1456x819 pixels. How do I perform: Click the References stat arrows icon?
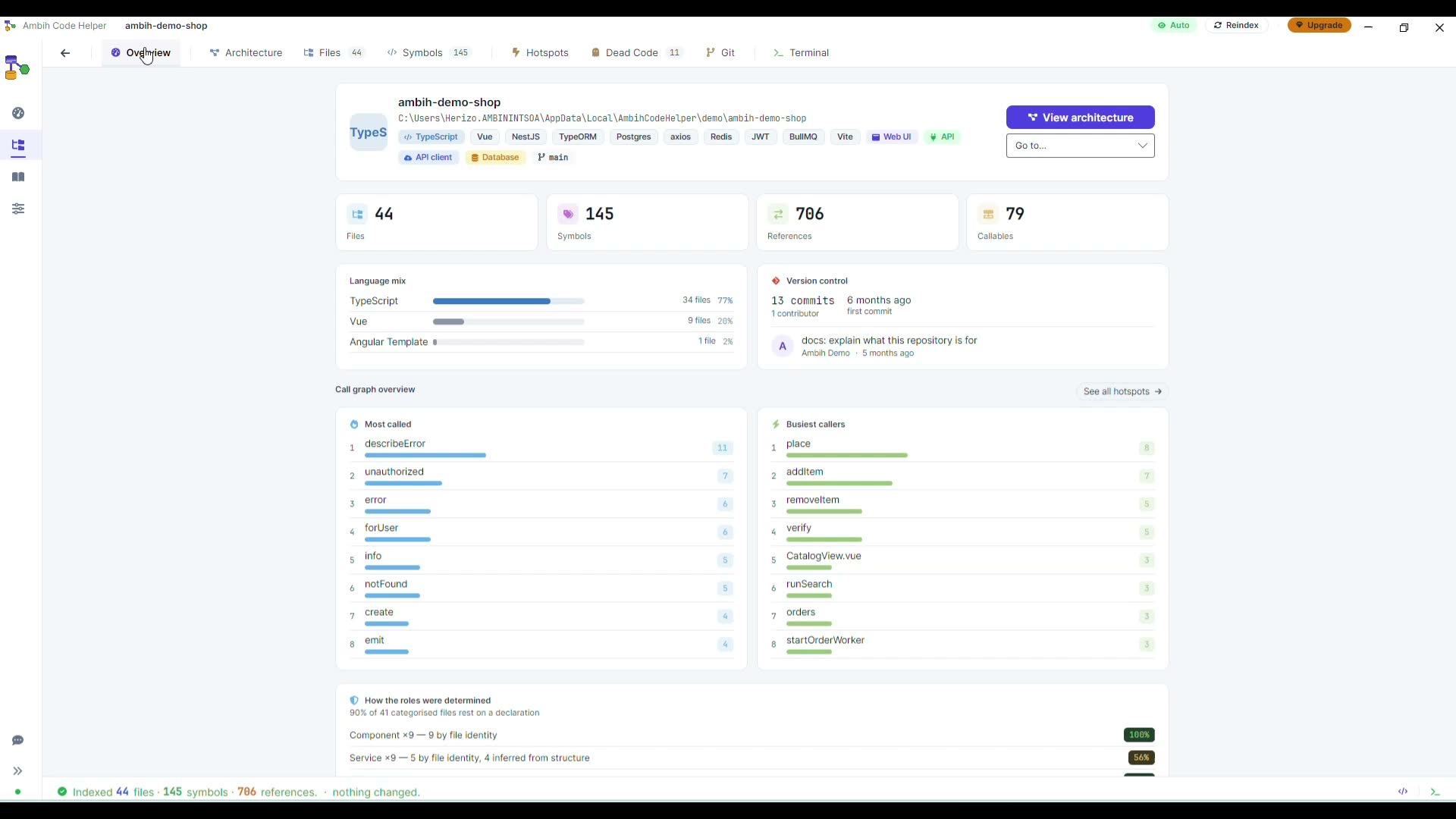(778, 215)
